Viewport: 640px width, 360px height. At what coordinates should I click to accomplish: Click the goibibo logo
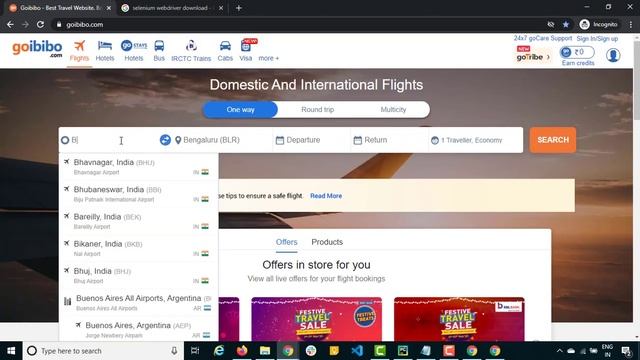click(x=37, y=49)
